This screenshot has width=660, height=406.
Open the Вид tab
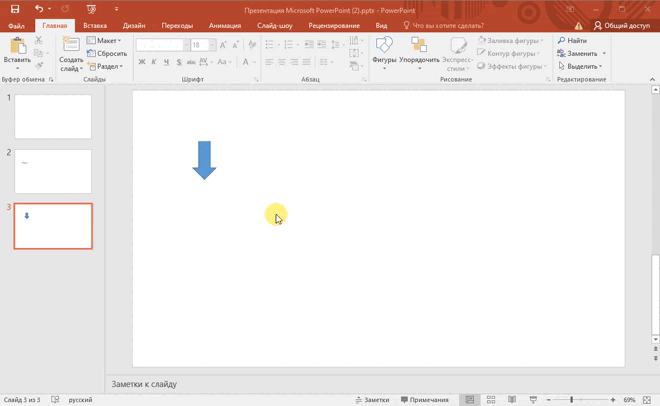coord(381,26)
